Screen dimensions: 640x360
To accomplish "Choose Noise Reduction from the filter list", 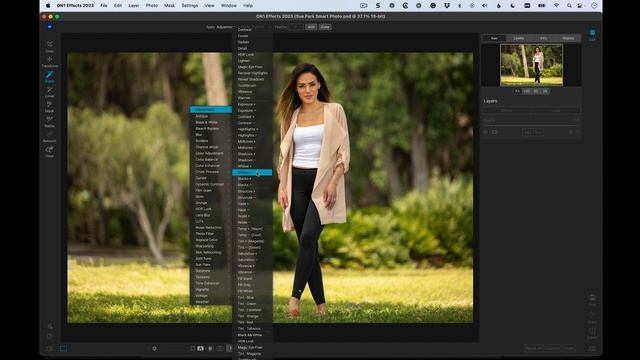I will 211,227.
